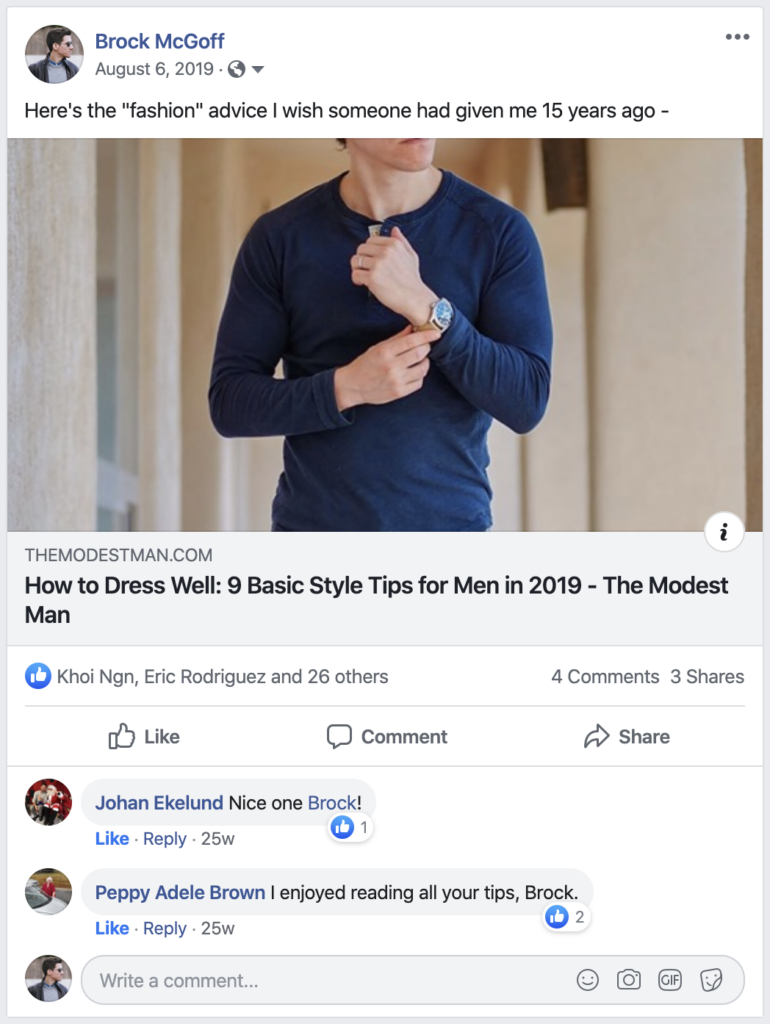Click the public globe audience icon
The height and width of the screenshot is (1024, 770).
pyautogui.click(x=236, y=69)
